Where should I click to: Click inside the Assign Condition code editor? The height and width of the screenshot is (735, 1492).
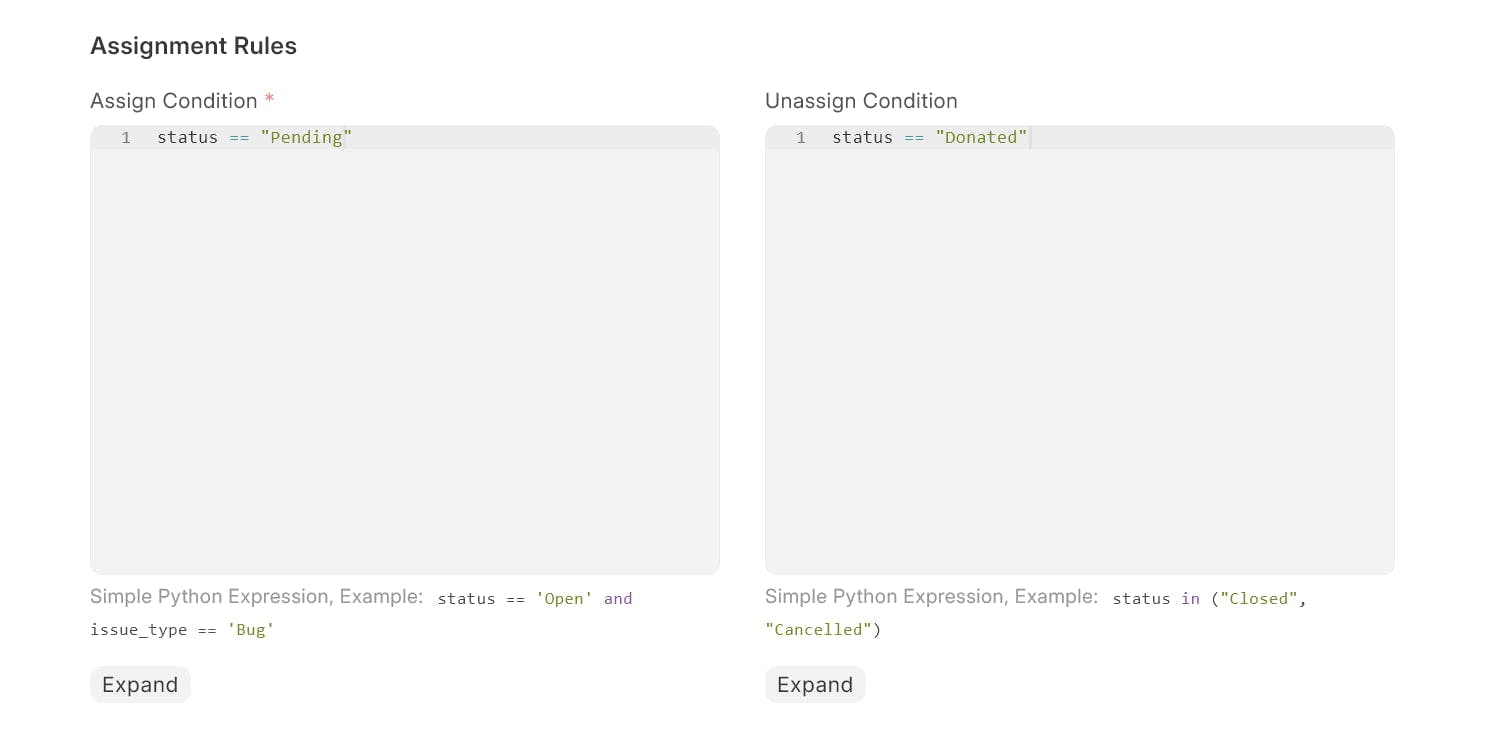[x=400, y=300]
